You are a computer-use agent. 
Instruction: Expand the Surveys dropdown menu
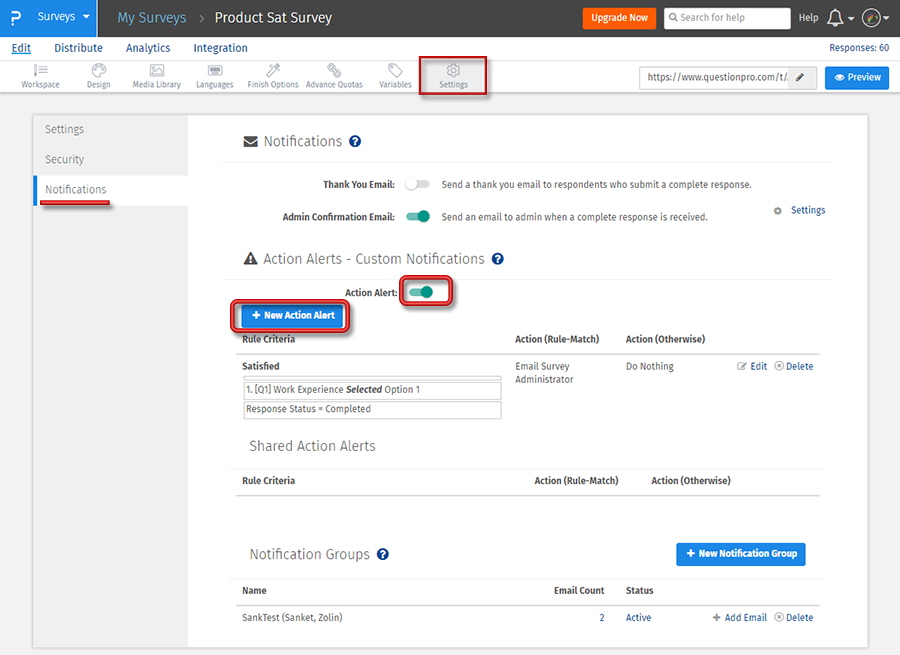[63, 18]
